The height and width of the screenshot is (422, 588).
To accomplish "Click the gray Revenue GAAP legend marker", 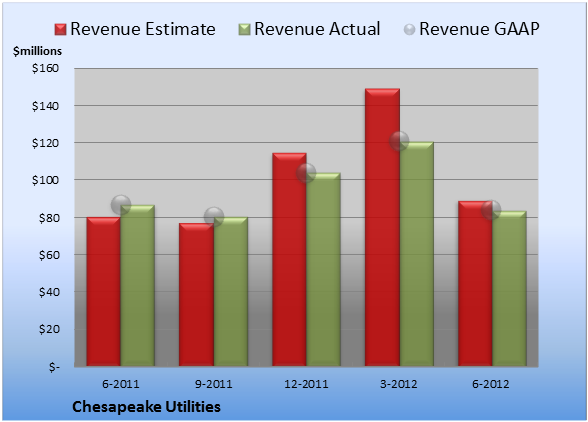I will coord(410,30).
